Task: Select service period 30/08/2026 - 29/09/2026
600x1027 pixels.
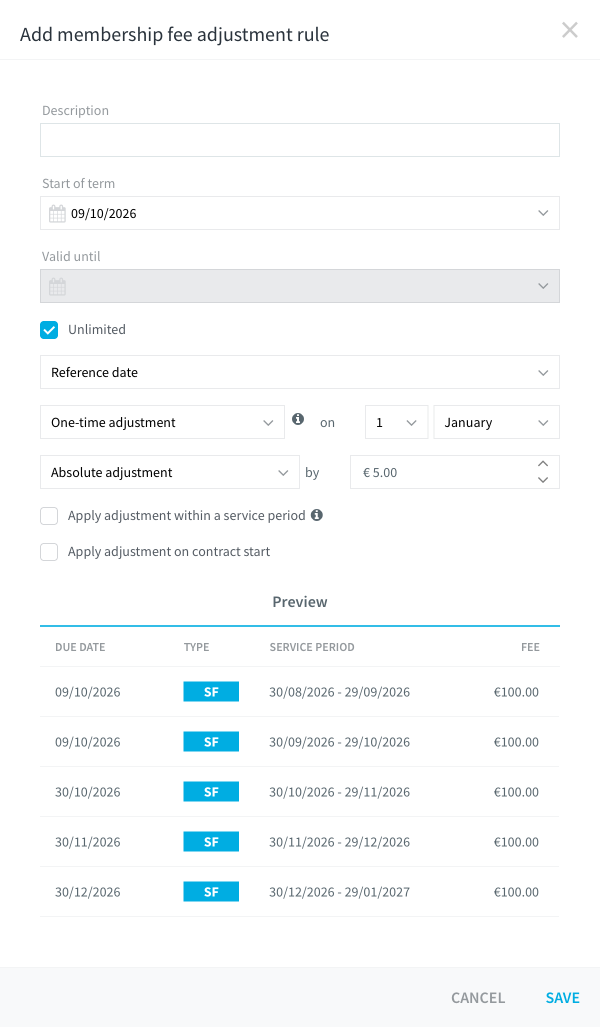Action: pyautogui.click(x=339, y=692)
